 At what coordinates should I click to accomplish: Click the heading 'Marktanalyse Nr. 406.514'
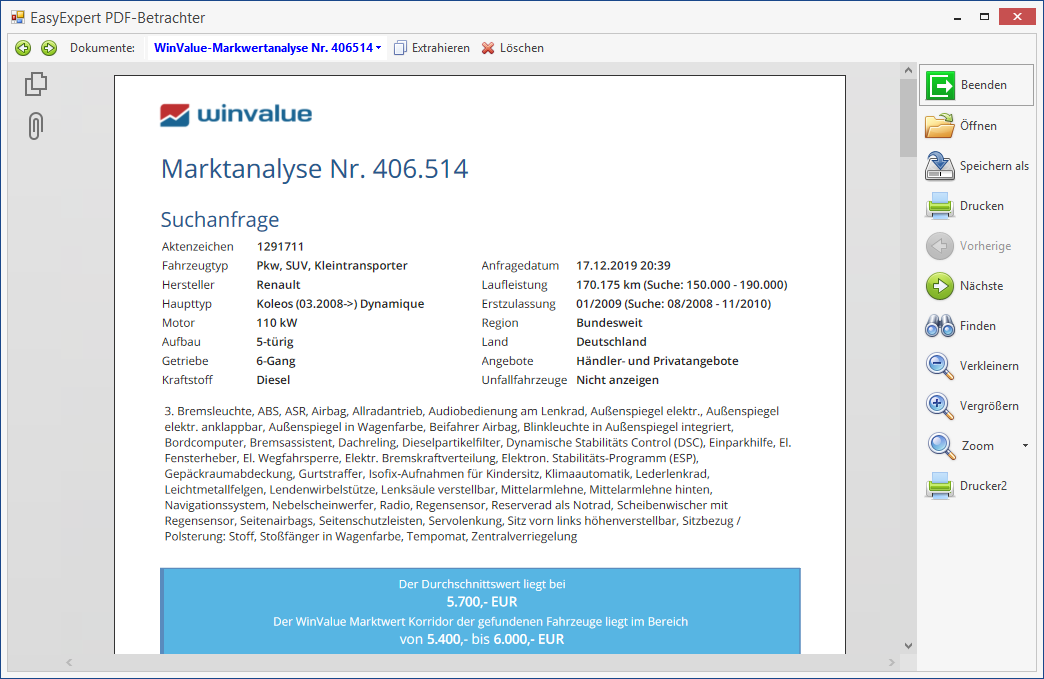(314, 169)
